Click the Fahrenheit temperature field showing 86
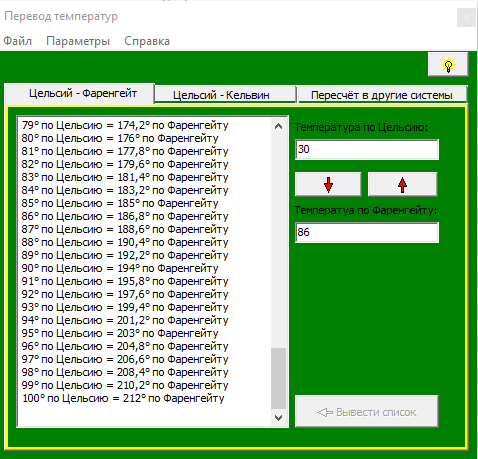The width and height of the screenshot is (478, 459). tap(367, 232)
